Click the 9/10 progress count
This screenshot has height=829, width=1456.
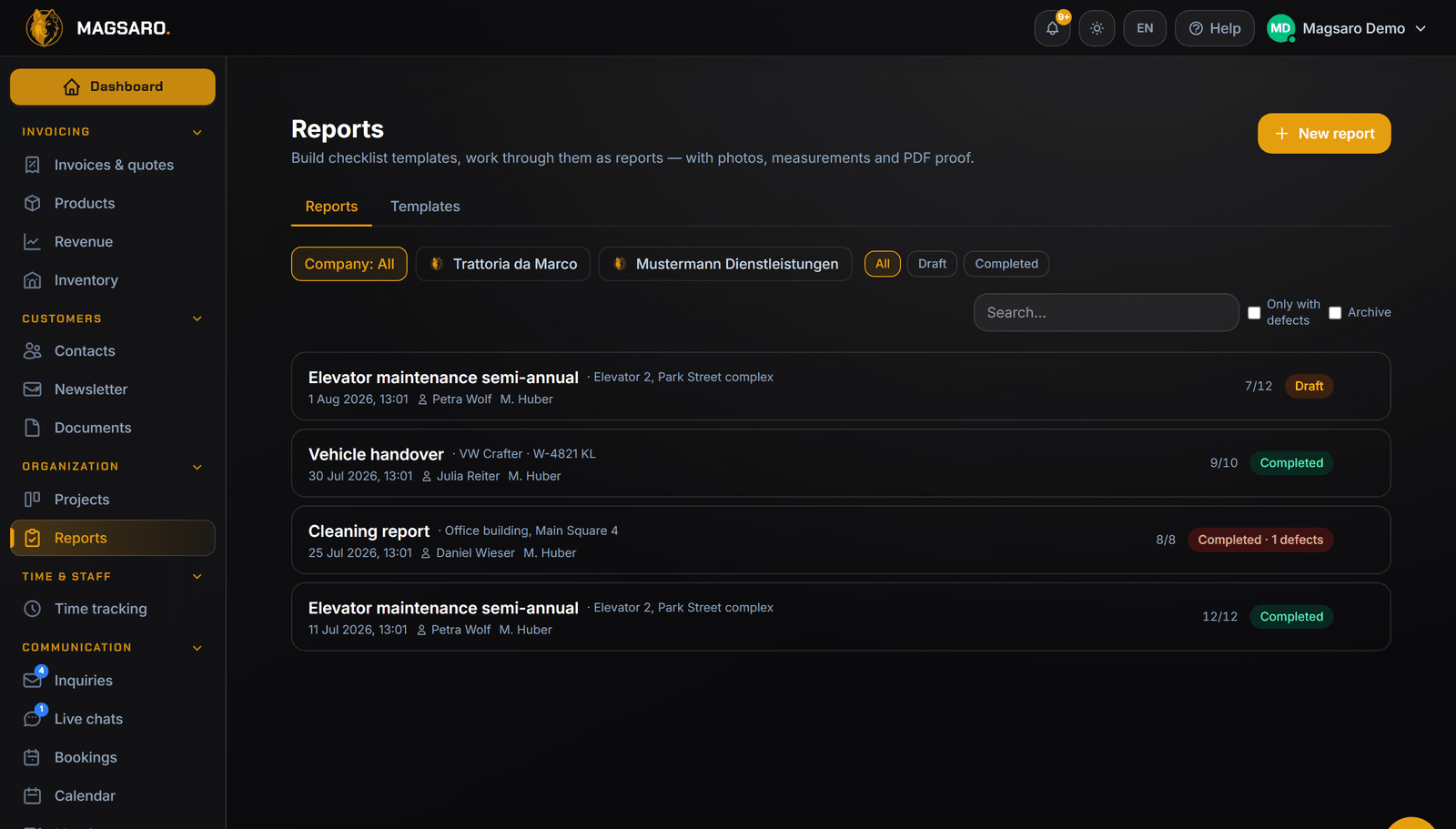(1224, 463)
